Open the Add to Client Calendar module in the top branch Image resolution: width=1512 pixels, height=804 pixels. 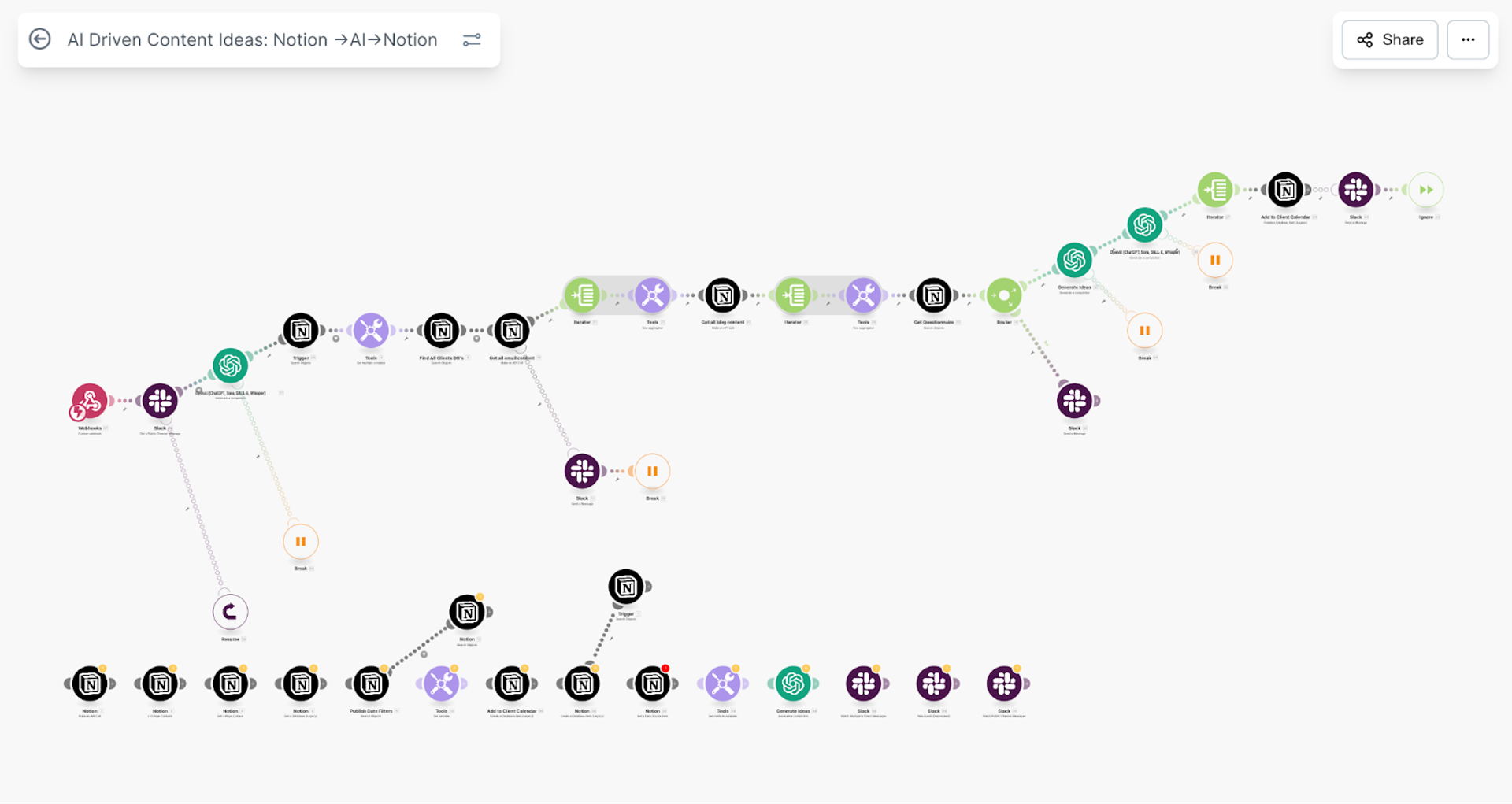click(1285, 190)
